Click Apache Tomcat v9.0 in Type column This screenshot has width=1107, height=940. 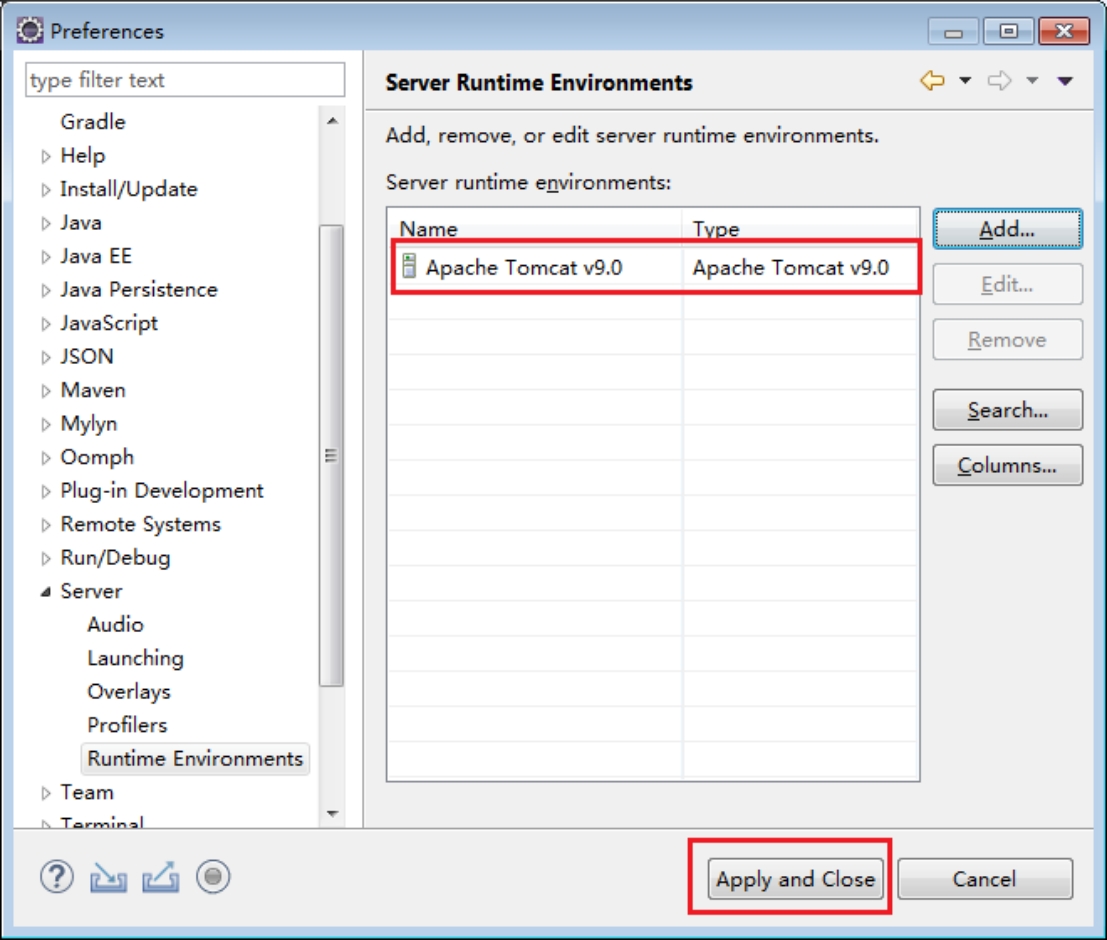click(790, 268)
